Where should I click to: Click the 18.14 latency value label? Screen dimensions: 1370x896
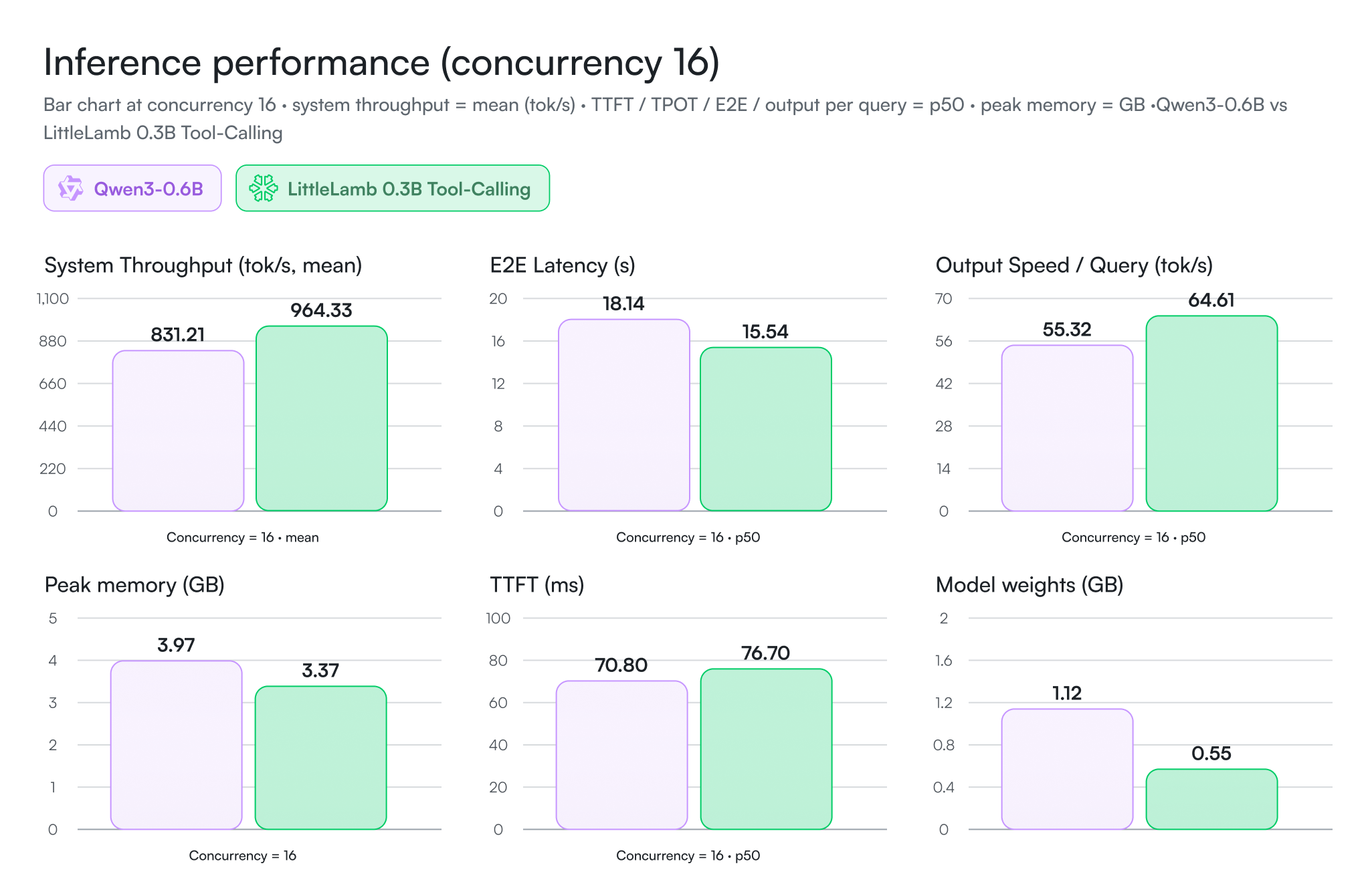click(623, 304)
